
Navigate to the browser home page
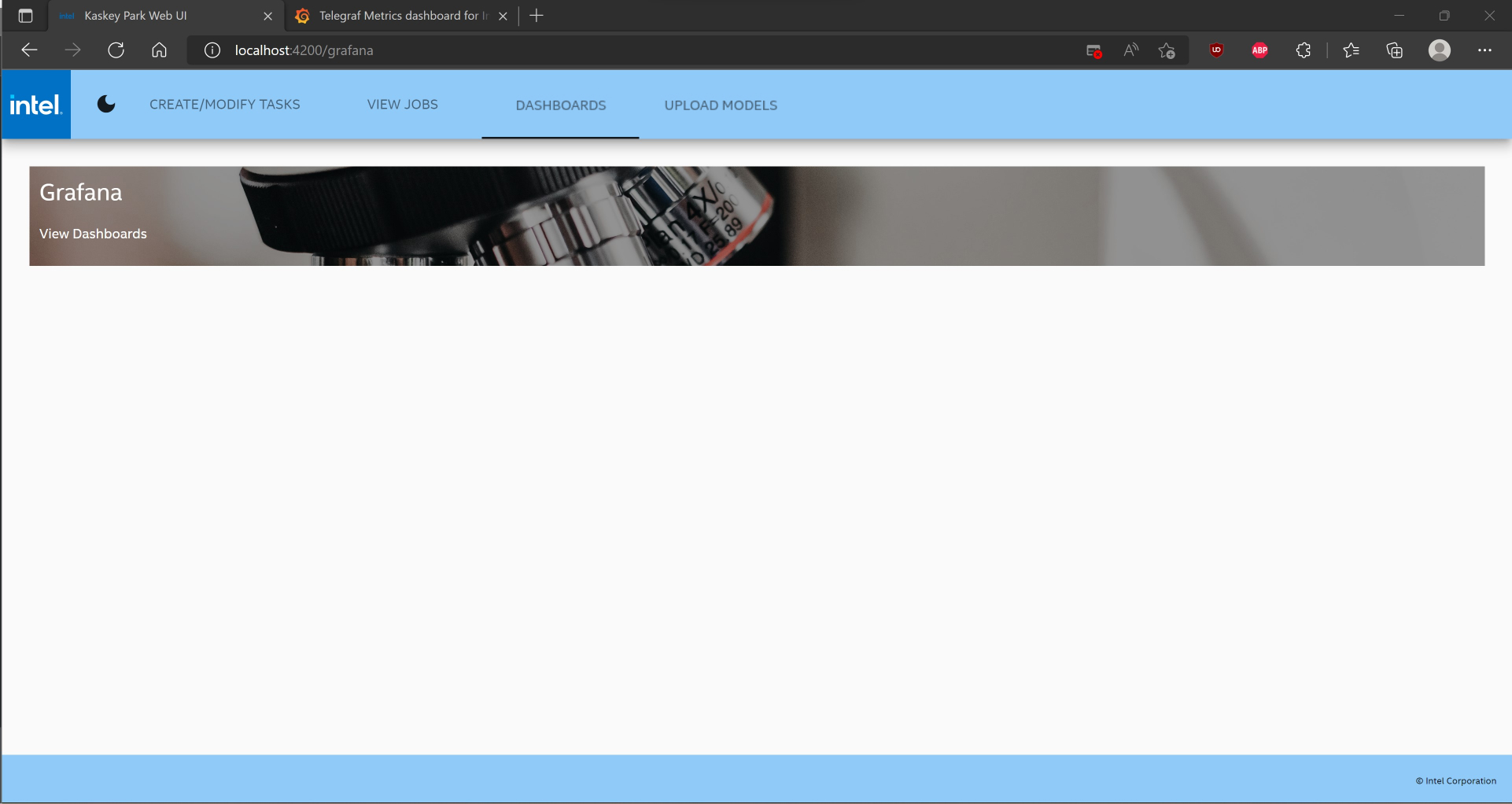pyautogui.click(x=159, y=50)
